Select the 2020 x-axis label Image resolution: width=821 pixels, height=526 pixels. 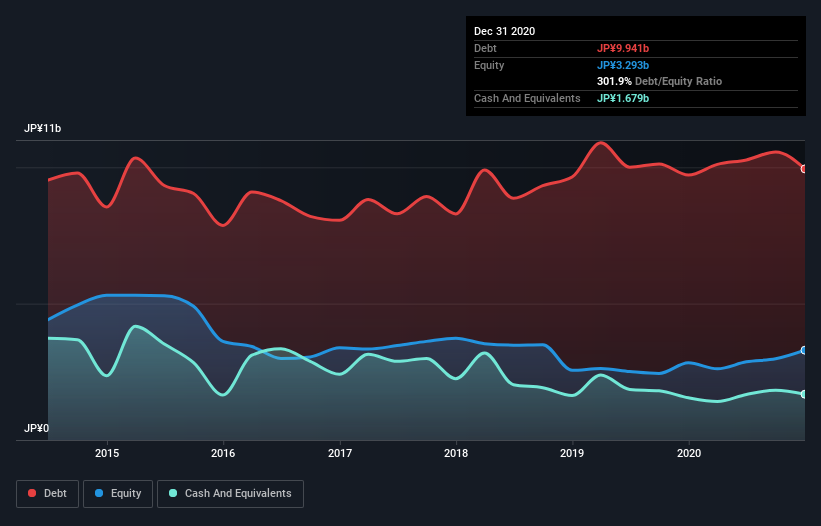point(689,453)
